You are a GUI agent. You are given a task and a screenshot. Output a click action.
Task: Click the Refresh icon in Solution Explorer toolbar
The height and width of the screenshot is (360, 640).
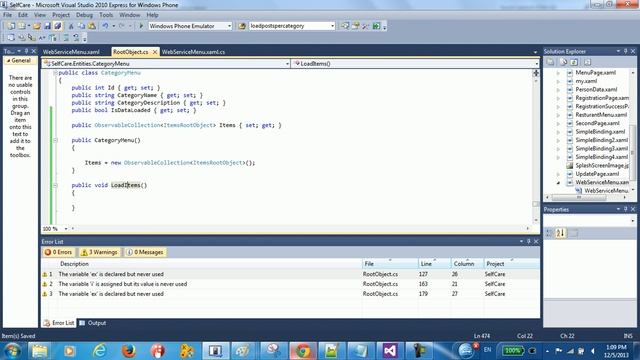574,62
